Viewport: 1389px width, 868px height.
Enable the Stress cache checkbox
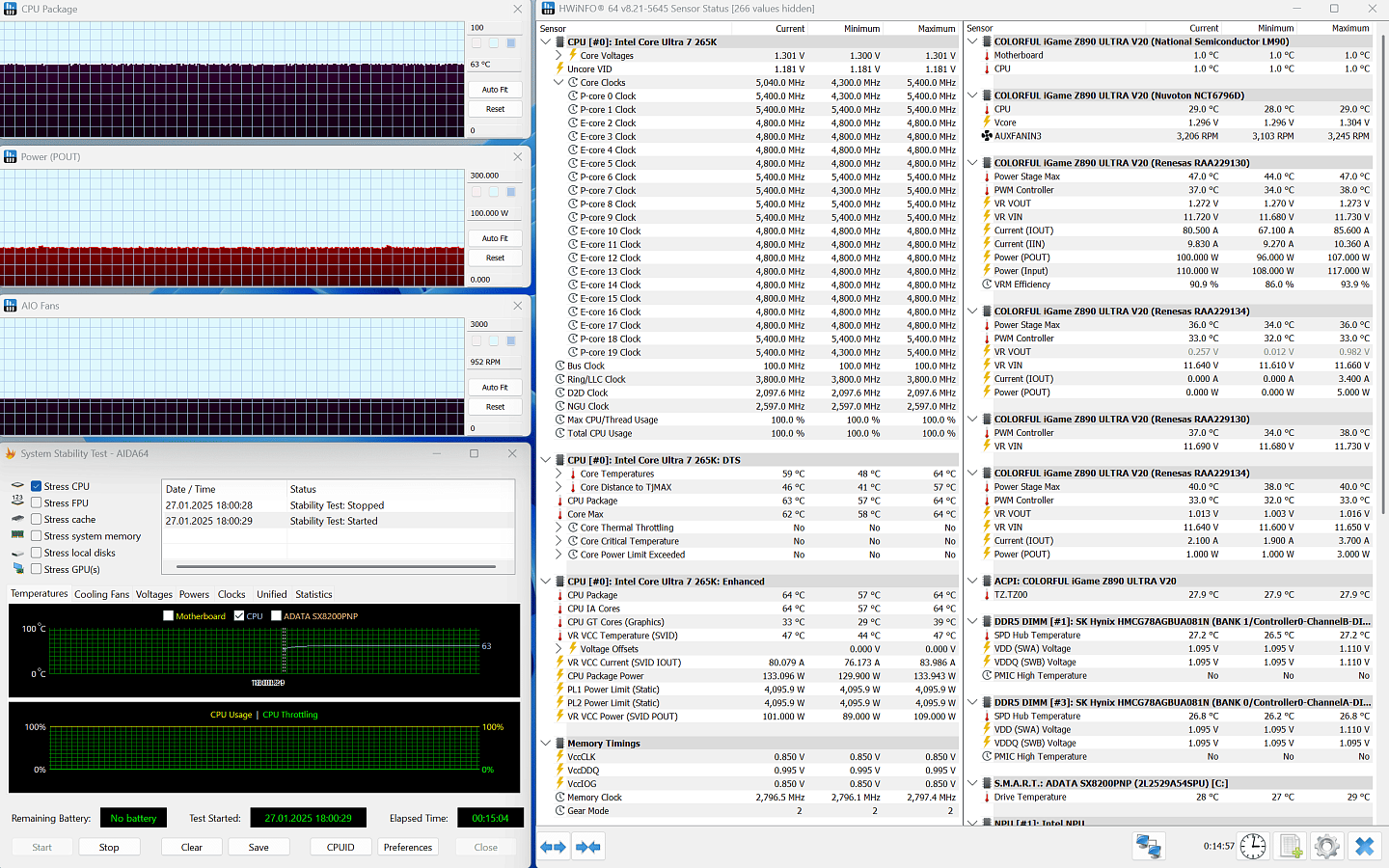click(x=36, y=519)
